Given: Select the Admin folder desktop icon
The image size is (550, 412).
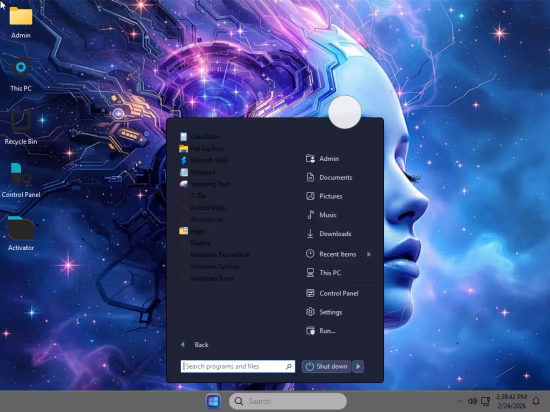Looking at the screenshot, I should [x=21, y=22].
